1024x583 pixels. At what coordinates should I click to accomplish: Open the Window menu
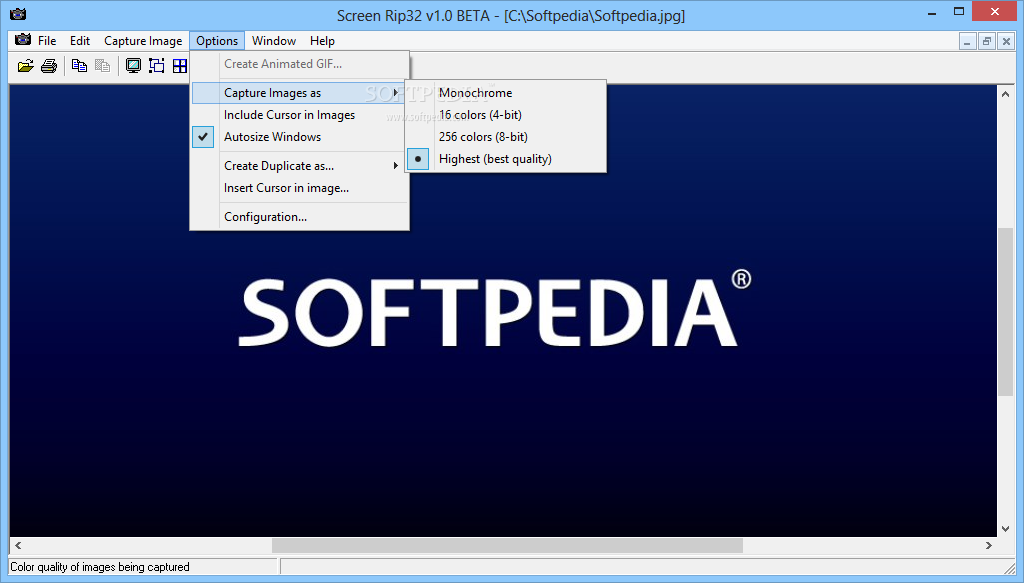pos(274,40)
